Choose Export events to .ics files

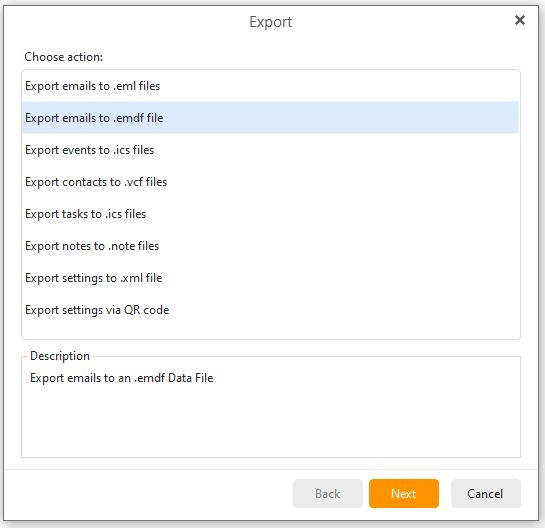[270, 150]
